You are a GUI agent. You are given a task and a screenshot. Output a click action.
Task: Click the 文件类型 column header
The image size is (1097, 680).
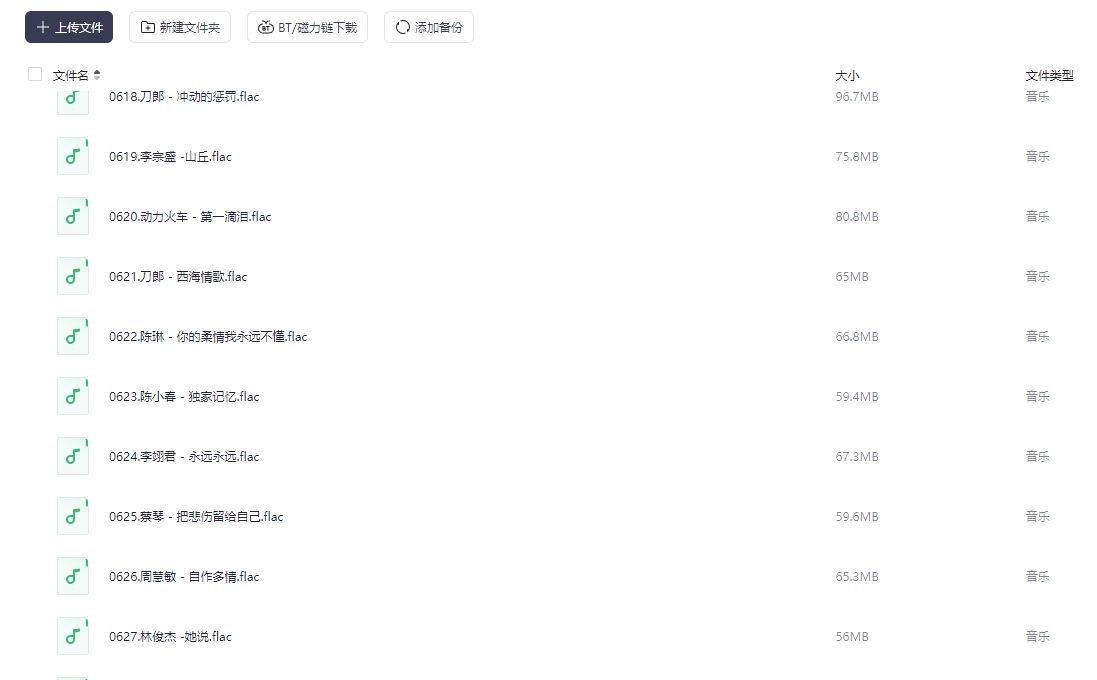pos(1049,76)
